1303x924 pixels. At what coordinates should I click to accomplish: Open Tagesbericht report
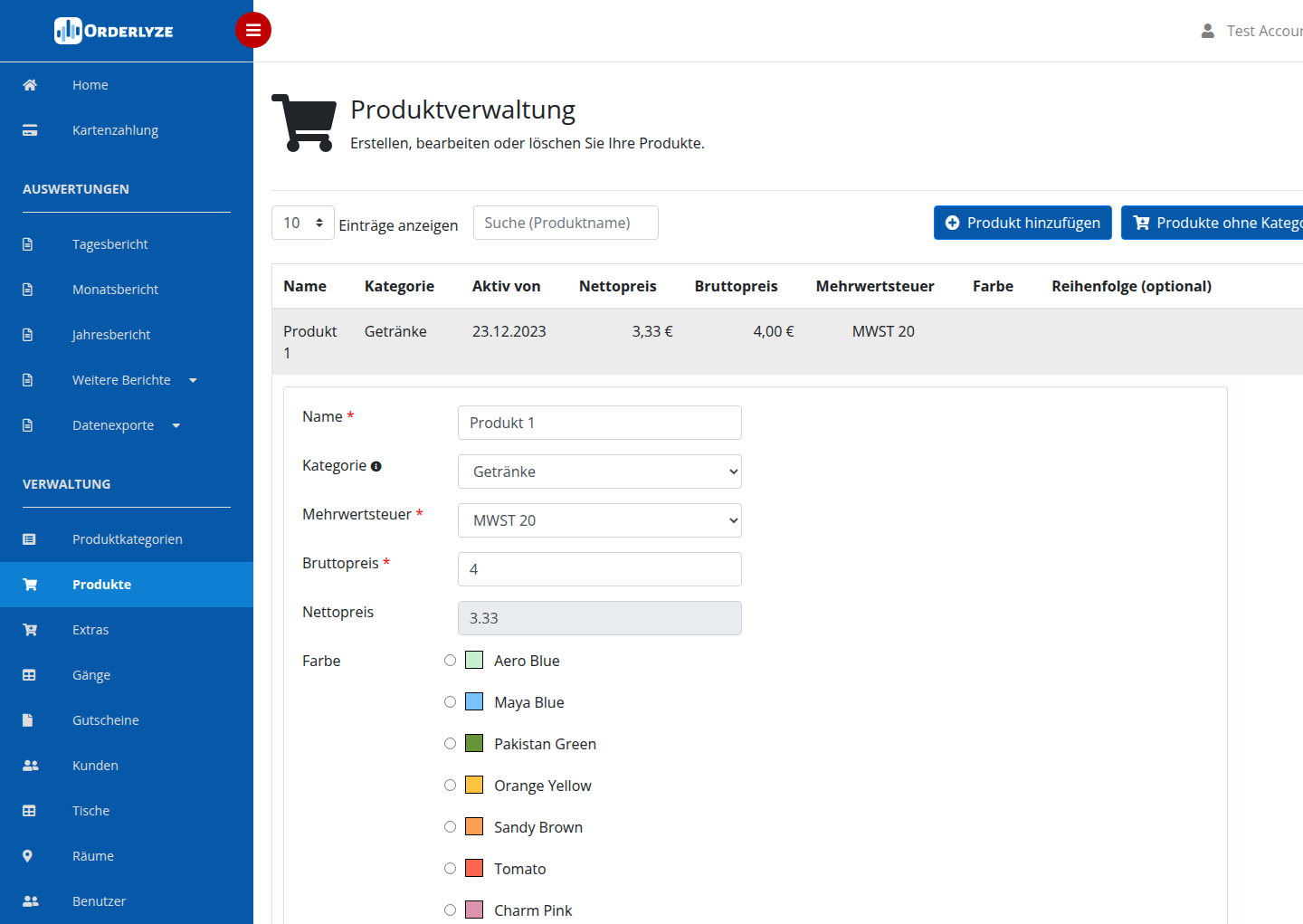pos(110,244)
